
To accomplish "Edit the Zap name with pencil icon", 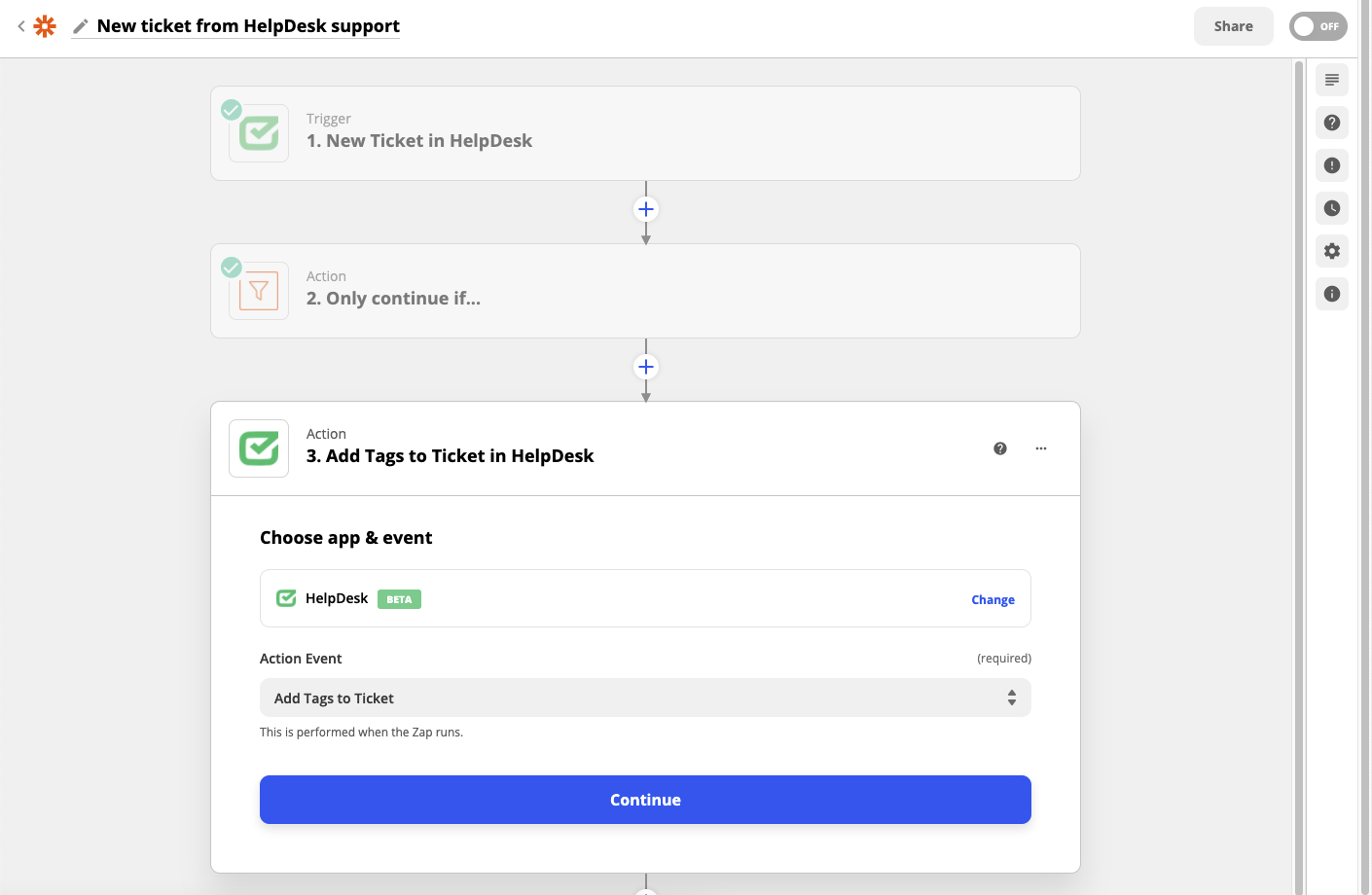I will (81, 26).
